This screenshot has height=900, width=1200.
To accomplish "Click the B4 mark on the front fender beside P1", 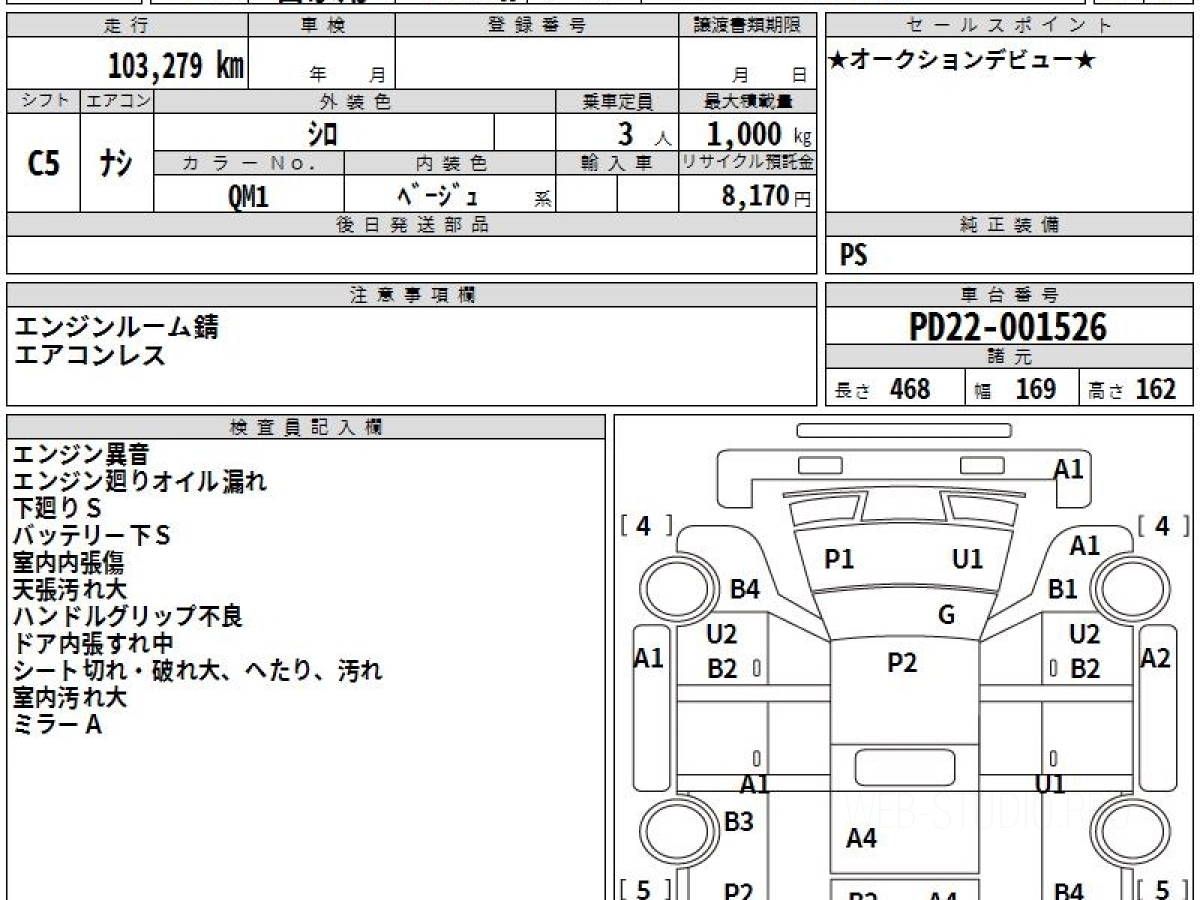I will tap(745, 589).
